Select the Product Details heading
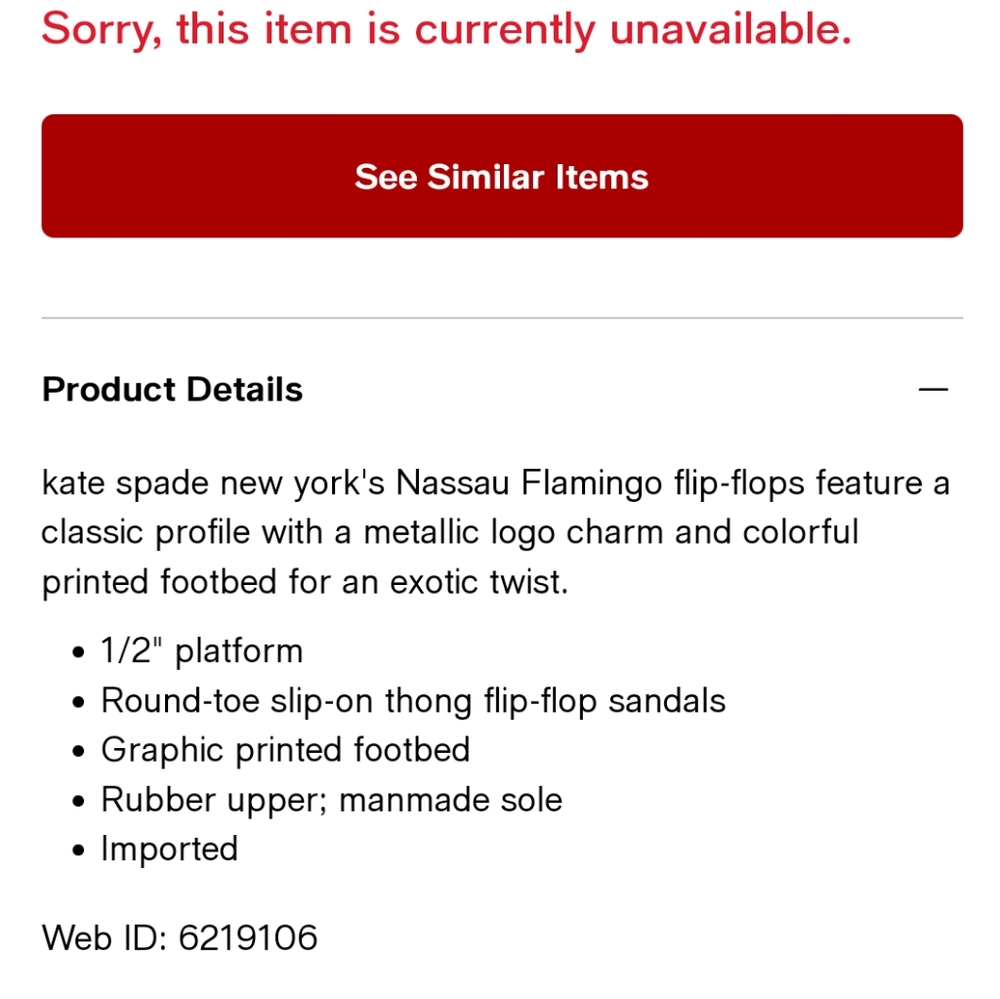Screen dimensions: 1000x999 tap(171, 389)
